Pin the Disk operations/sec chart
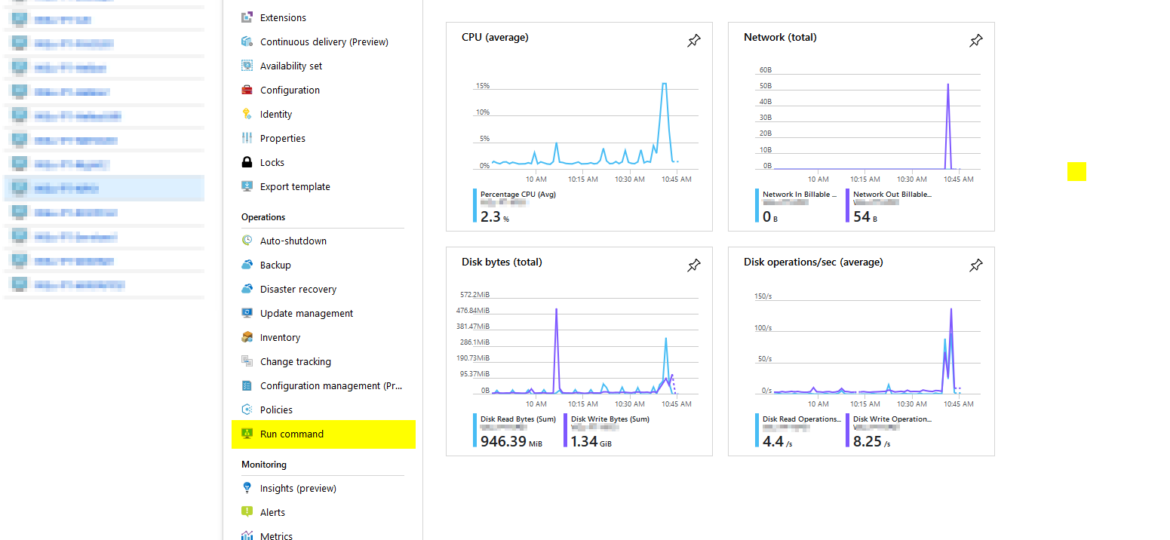Screen dimensions: 1170x540 point(976,266)
